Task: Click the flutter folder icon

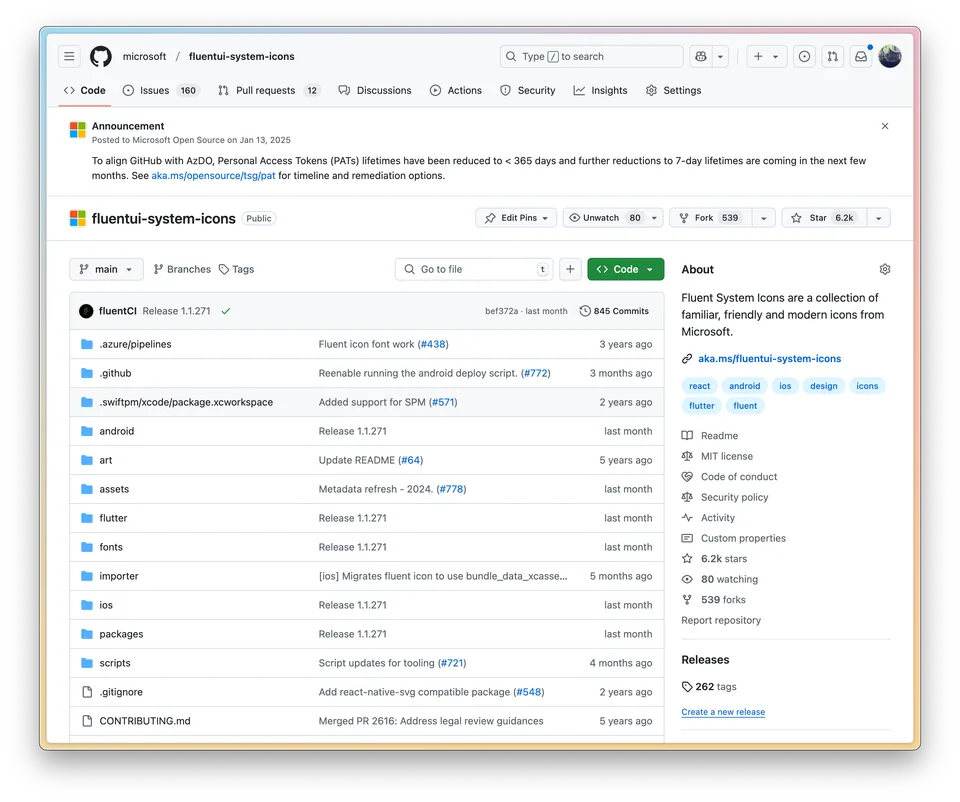Action: pyautogui.click(x=87, y=518)
